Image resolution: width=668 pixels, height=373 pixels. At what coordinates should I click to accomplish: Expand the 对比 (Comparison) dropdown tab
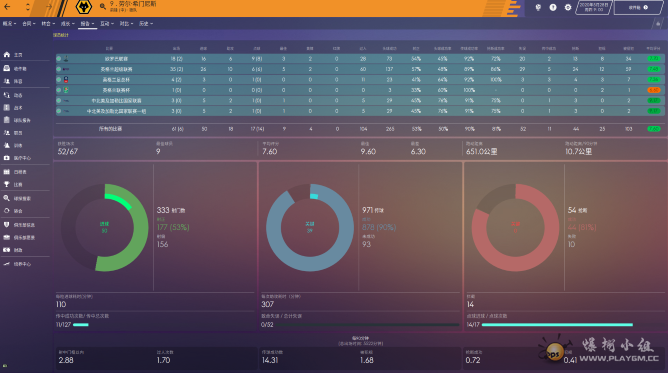(127, 24)
